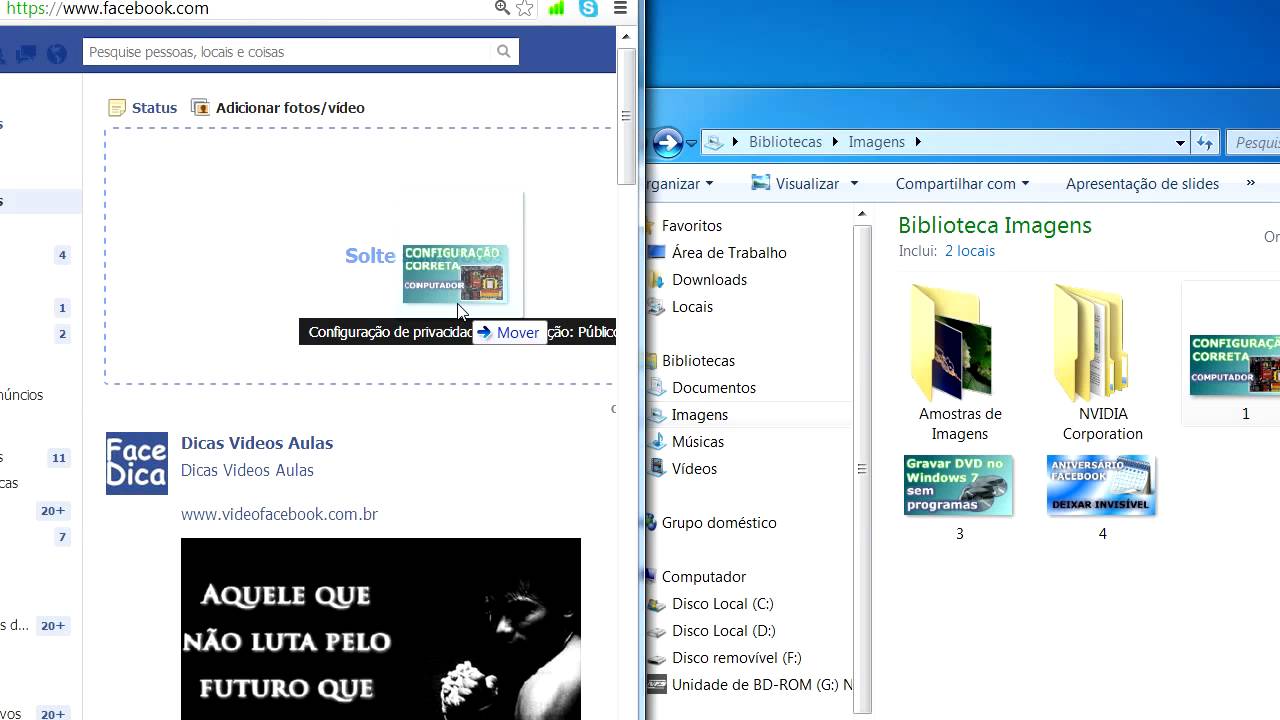The image size is (1280, 720).
Task: Open the Visualizar options dropdown arrow
Action: [854, 183]
